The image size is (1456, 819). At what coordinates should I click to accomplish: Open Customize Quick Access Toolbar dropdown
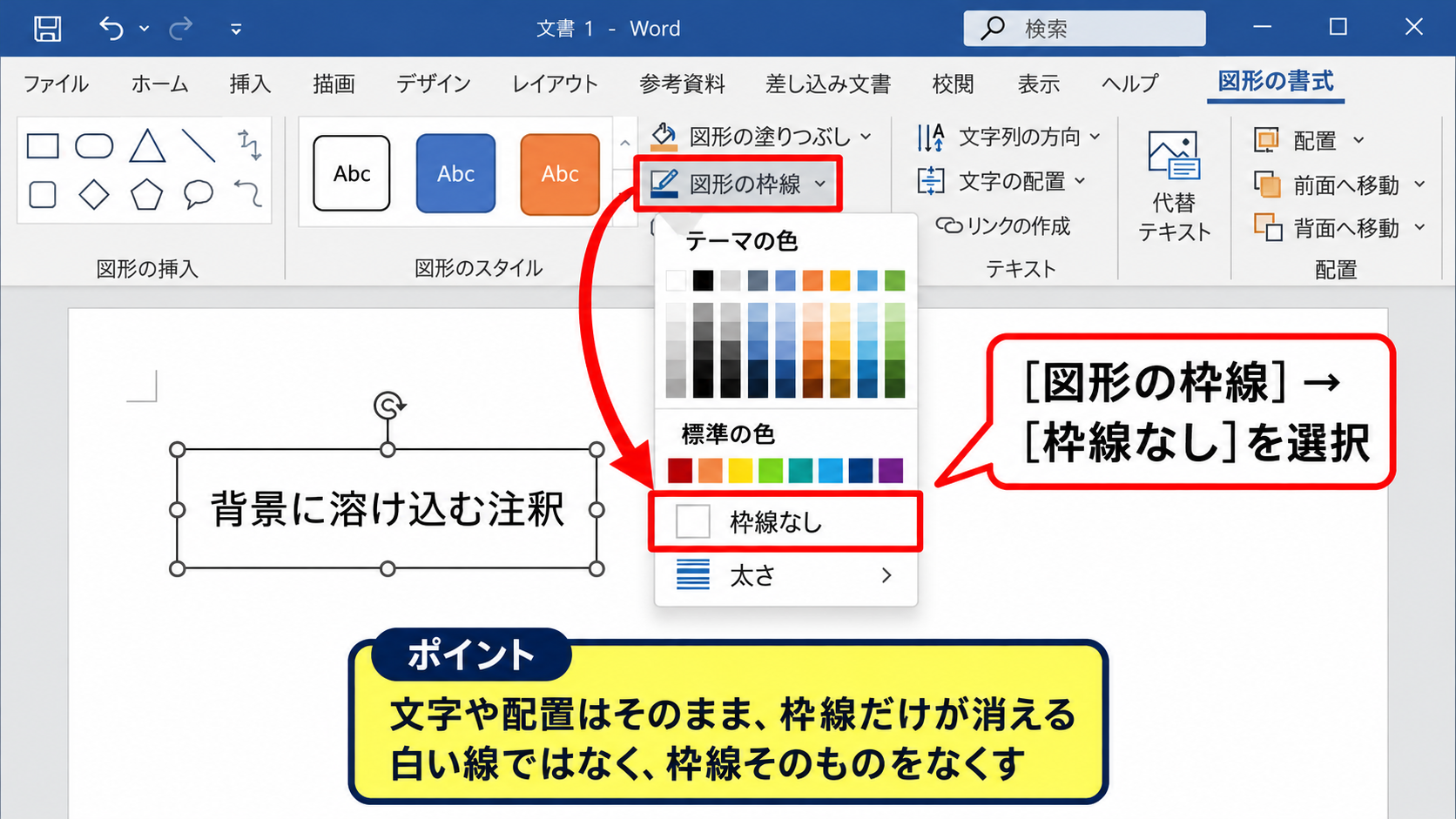coord(236,29)
